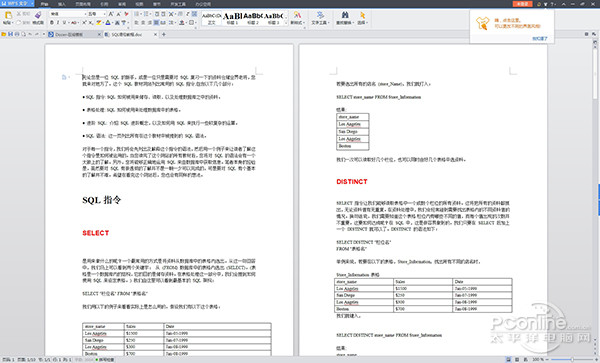Open the font name dropdown
Viewport: 600px width, 363px height.
coord(68,14)
